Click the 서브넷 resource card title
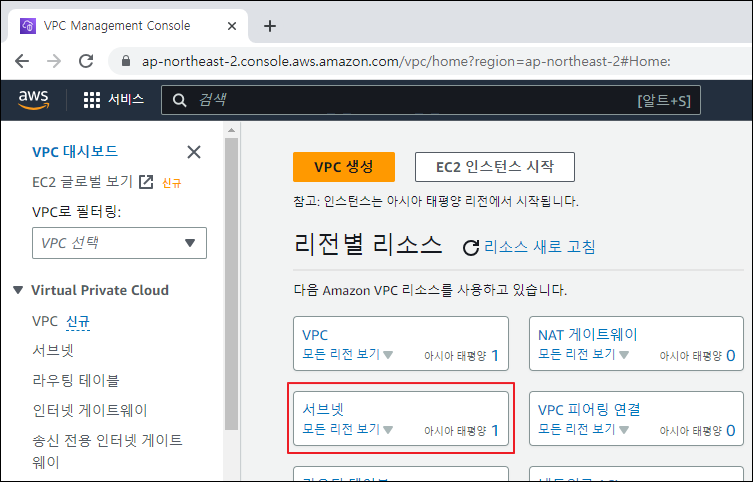This screenshot has height=482, width=753. click(323, 409)
